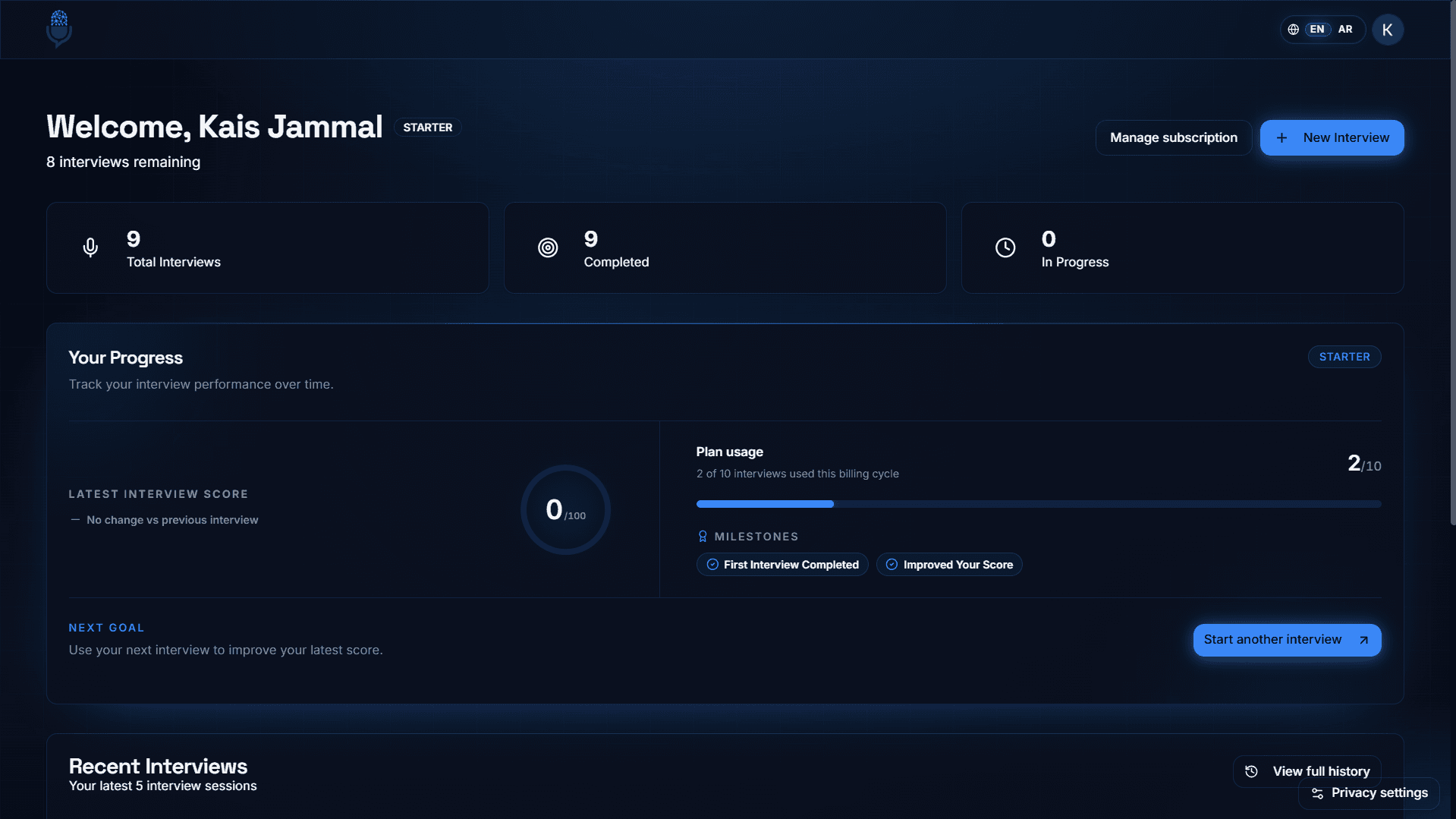Viewport: 1456px width, 819px height.
Task: Open the K user avatar menu
Action: (x=1388, y=30)
